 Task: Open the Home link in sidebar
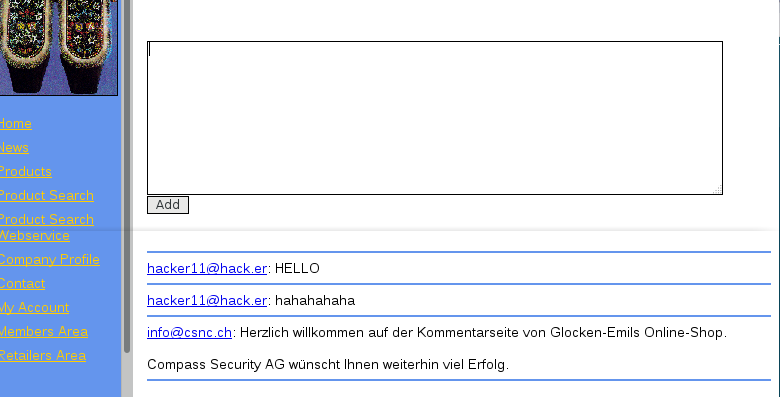coord(15,123)
